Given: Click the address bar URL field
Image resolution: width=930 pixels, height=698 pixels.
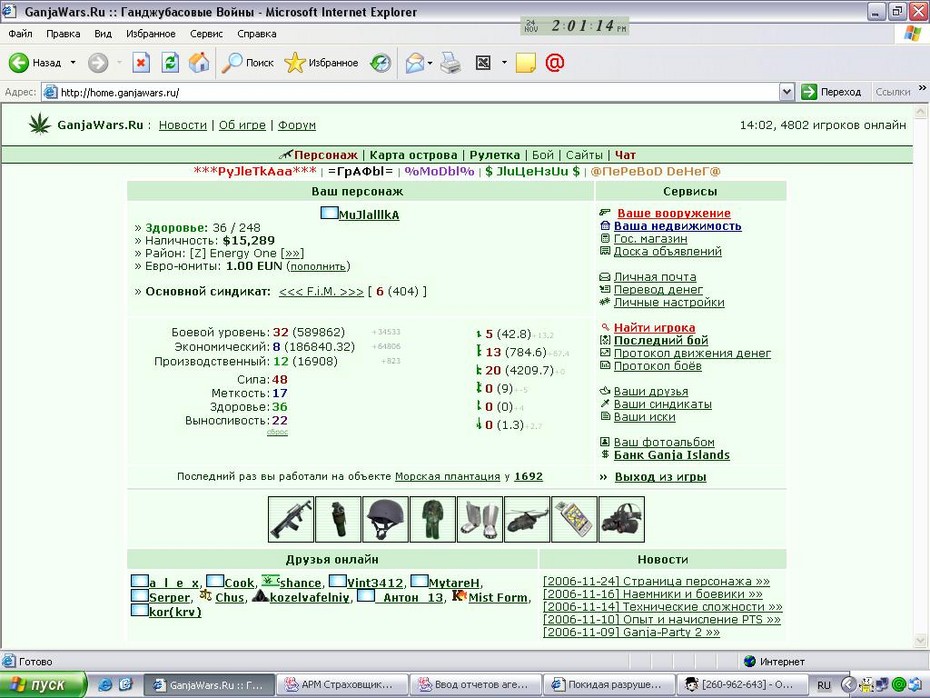Looking at the screenshot, I should [410, 93].
